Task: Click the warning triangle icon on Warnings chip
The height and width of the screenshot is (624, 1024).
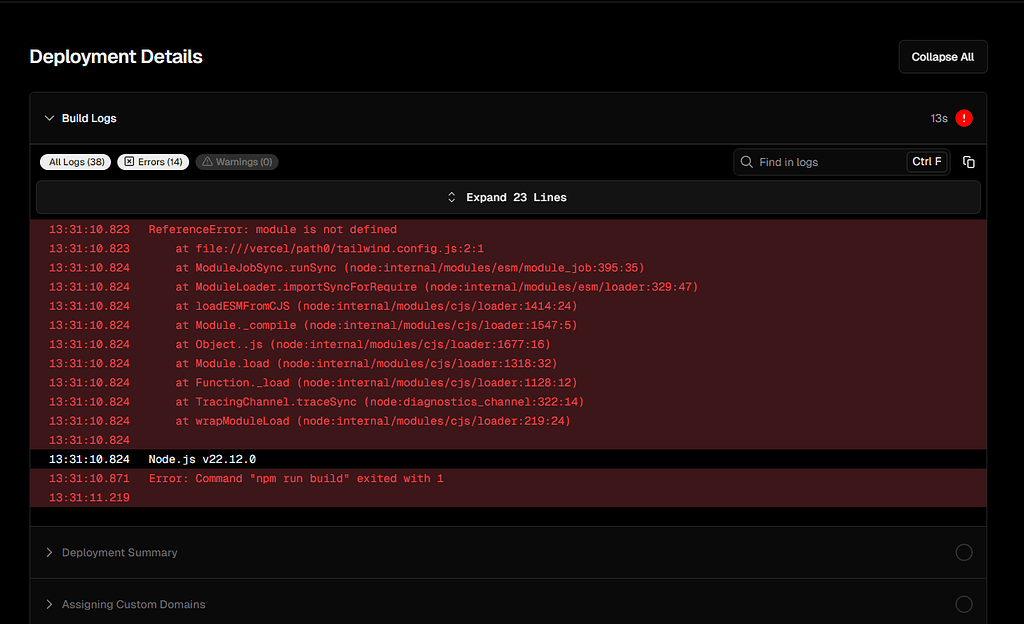Action: tap(207, 161)
